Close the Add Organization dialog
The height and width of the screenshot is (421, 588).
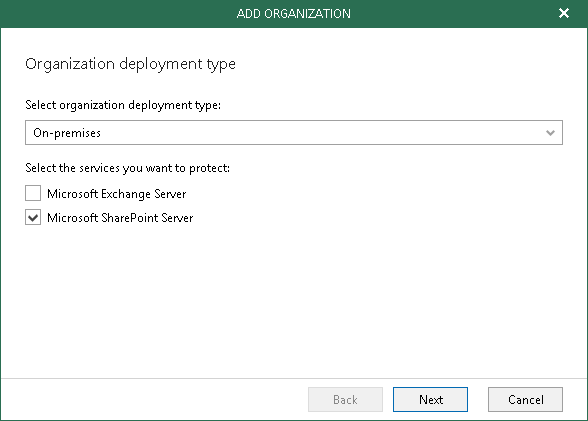point(564,13)
